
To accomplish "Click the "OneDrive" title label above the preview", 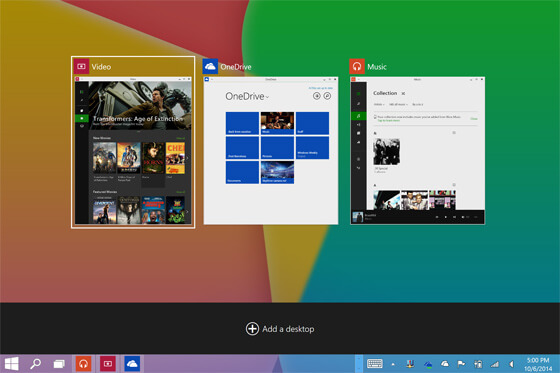I will [x=236, y=67].
